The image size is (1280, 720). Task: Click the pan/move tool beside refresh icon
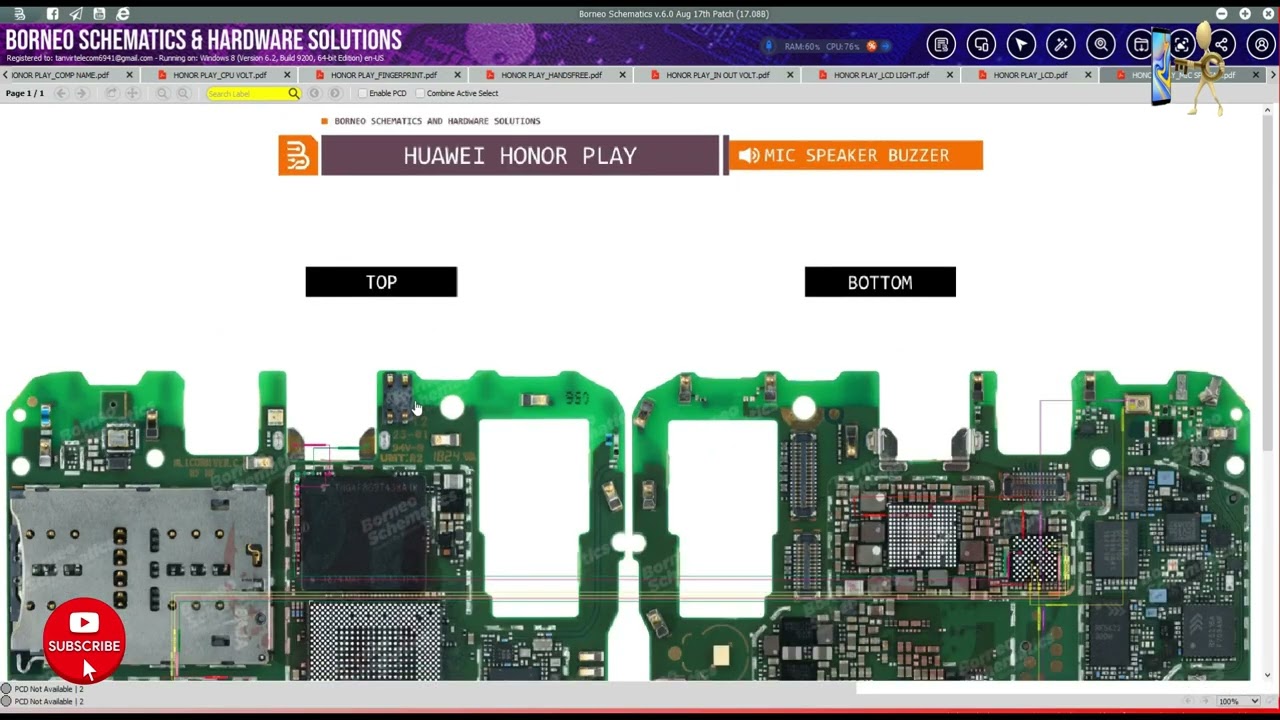pyautogui.click(x=132, y=93)
